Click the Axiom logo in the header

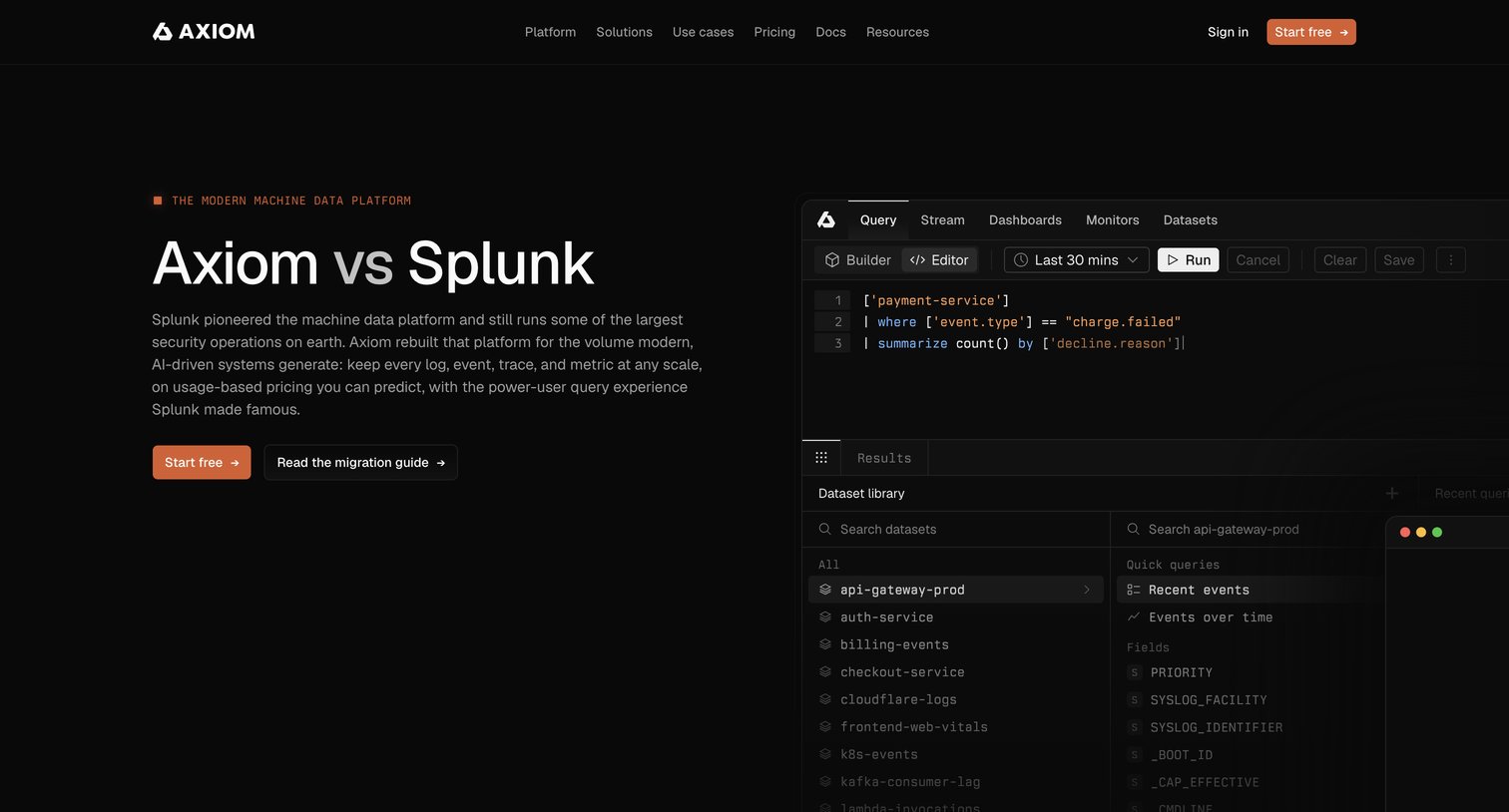(204, 32)
